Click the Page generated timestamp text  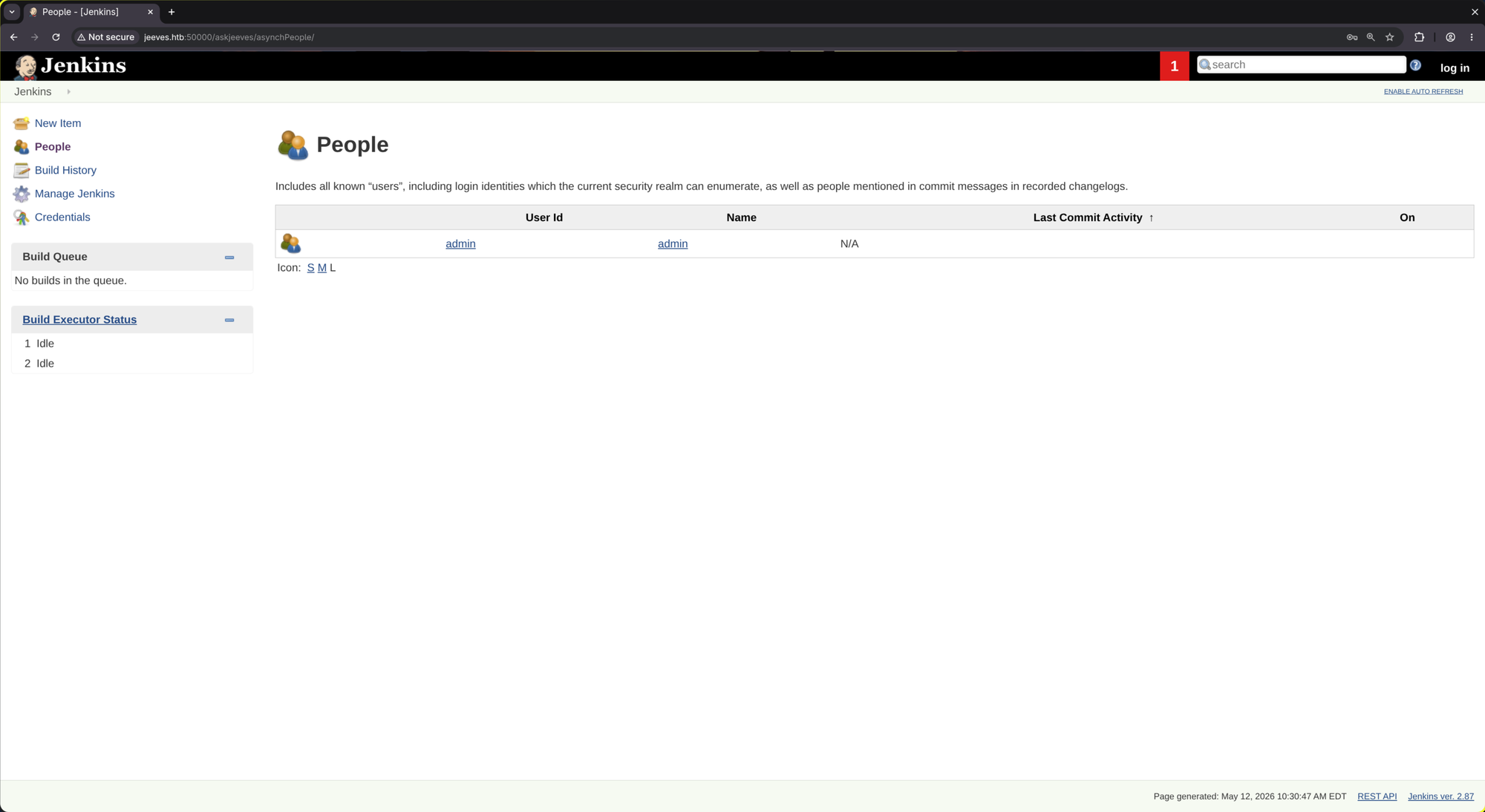[1250, 796]
